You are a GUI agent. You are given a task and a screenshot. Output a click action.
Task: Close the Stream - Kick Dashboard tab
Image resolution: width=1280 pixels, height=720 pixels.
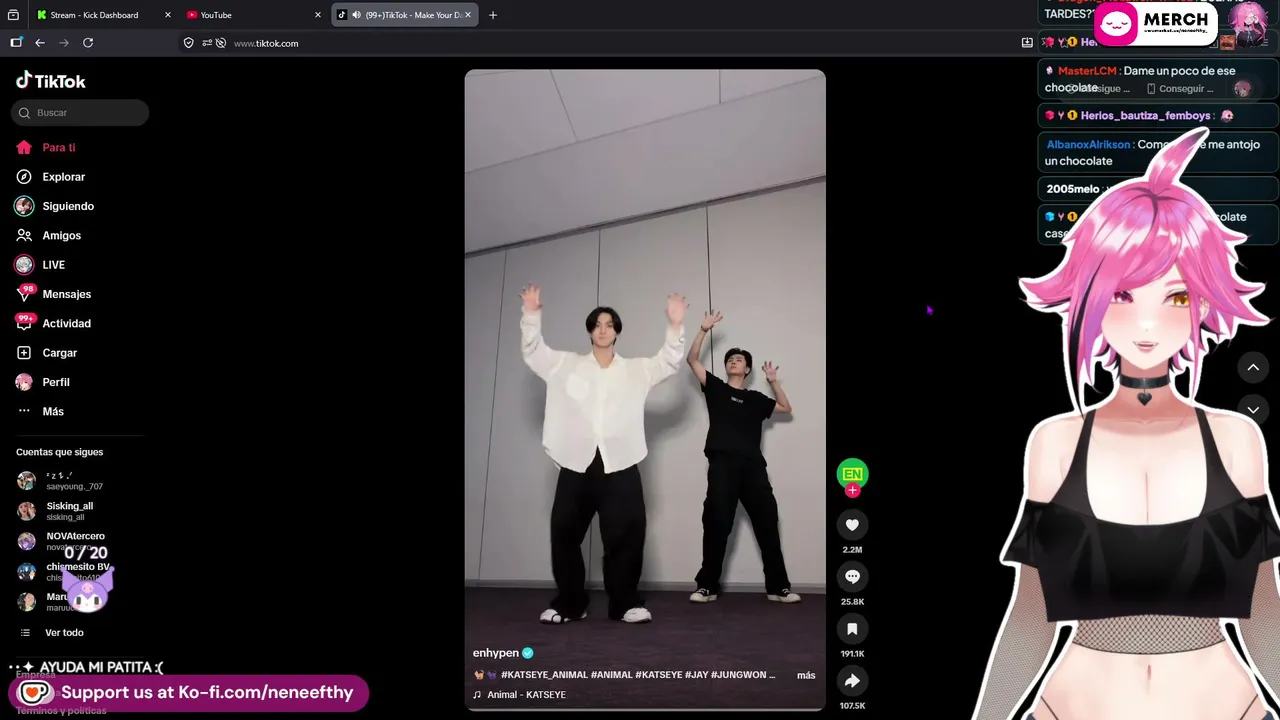(167, 15)
